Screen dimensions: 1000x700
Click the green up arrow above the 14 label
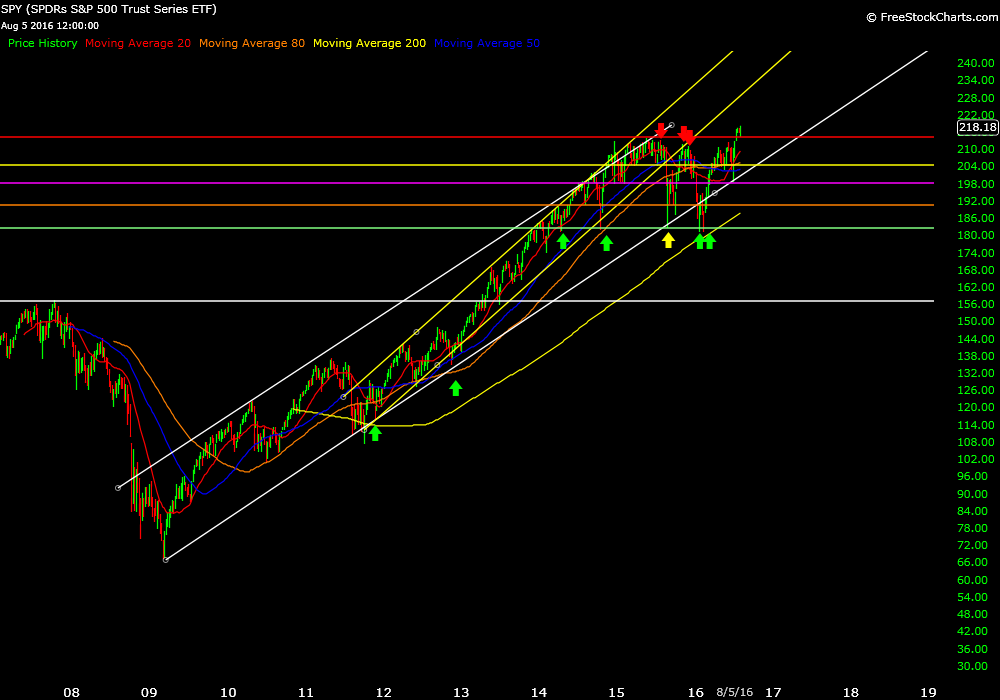563,241
